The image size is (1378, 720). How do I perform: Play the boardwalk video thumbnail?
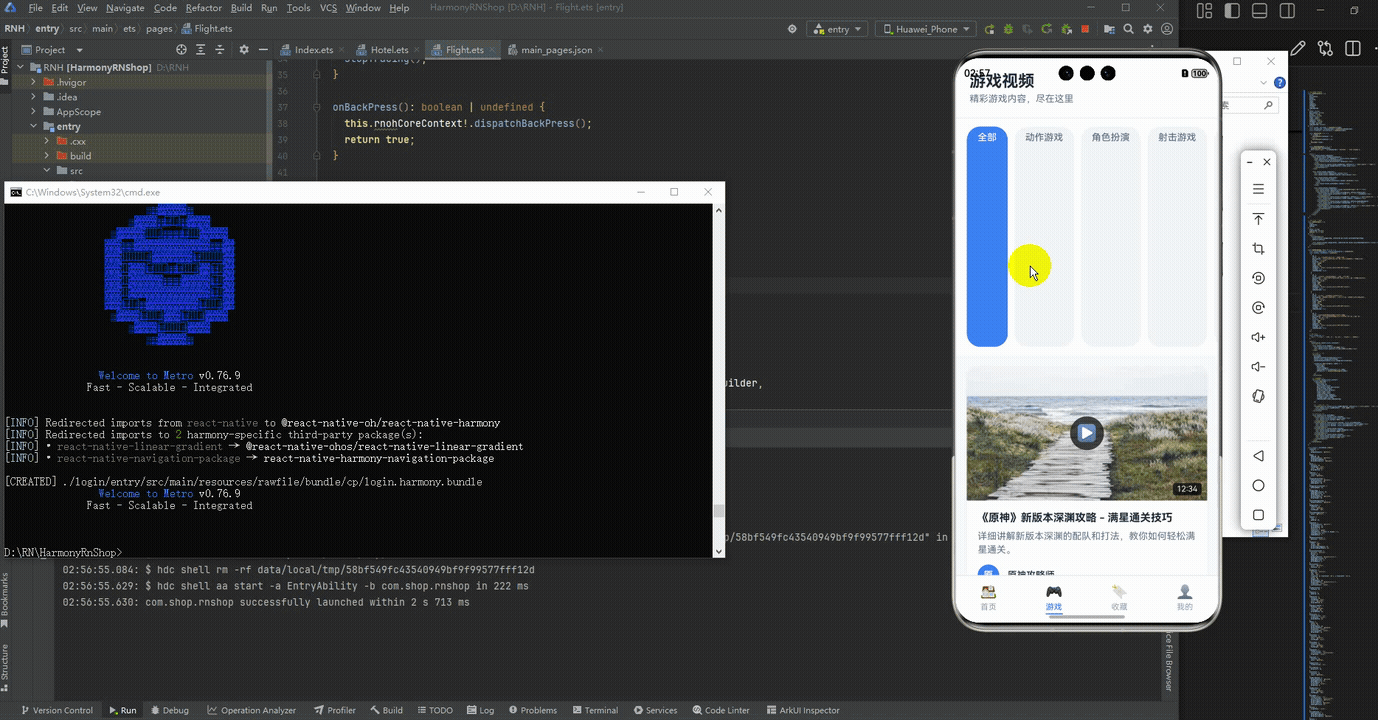(x=1086, y=433)
